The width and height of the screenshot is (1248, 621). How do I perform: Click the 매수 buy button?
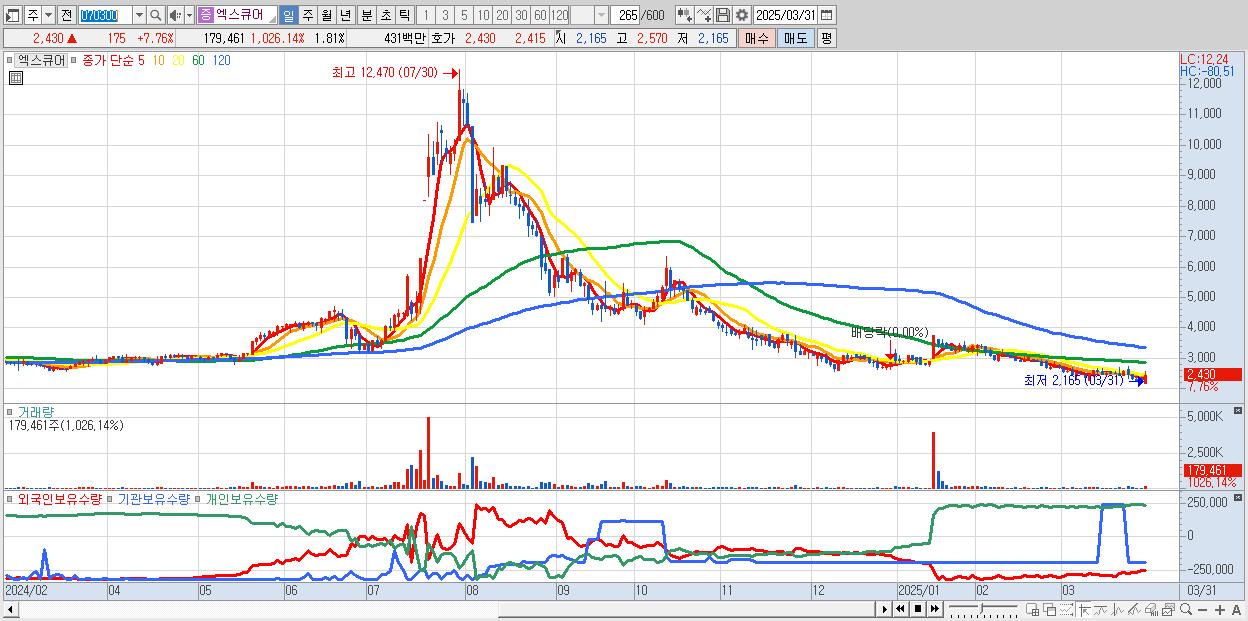(x=756, y=38)
